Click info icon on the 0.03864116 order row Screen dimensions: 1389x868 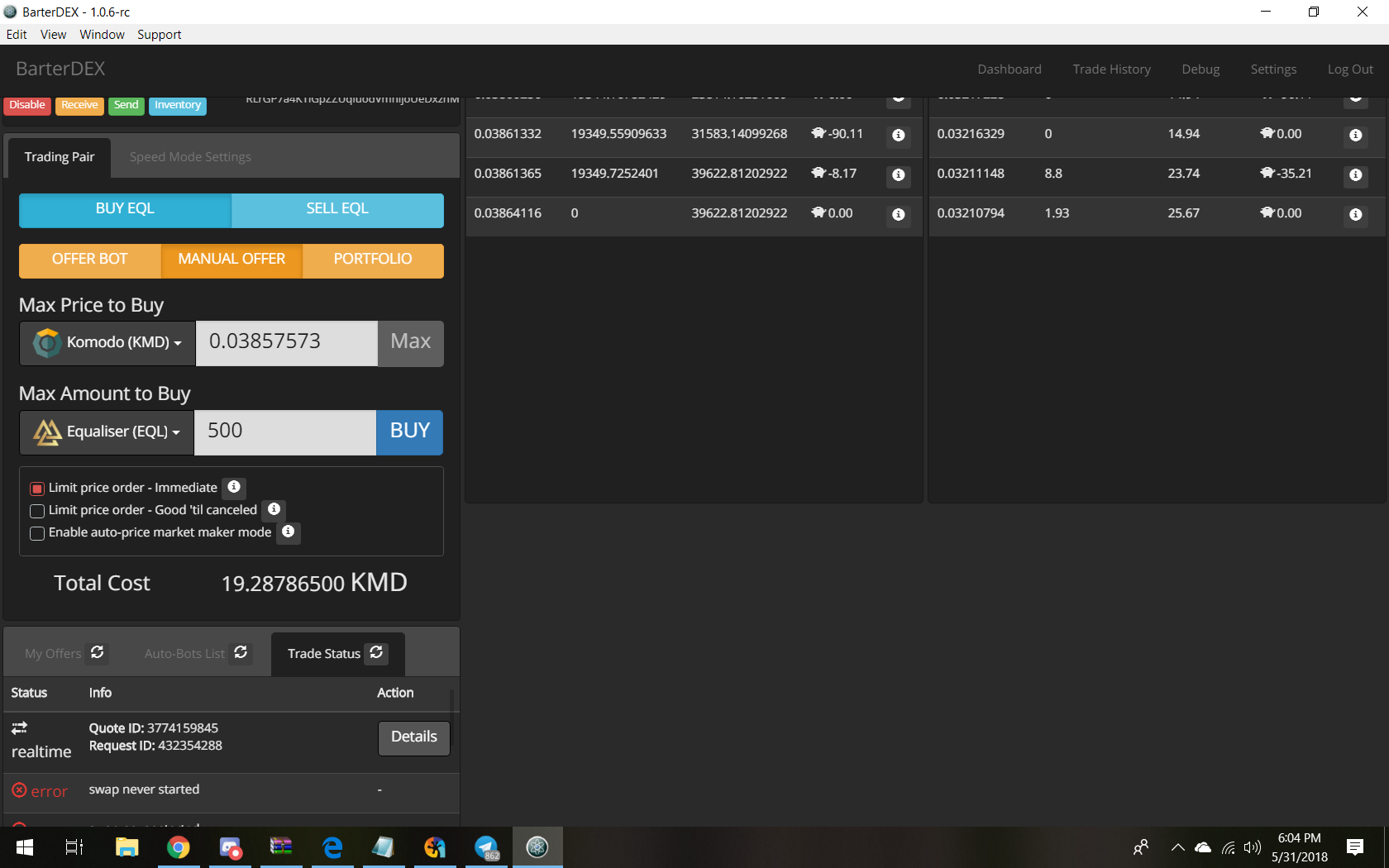pyautogui.click(x=899, y=215)
